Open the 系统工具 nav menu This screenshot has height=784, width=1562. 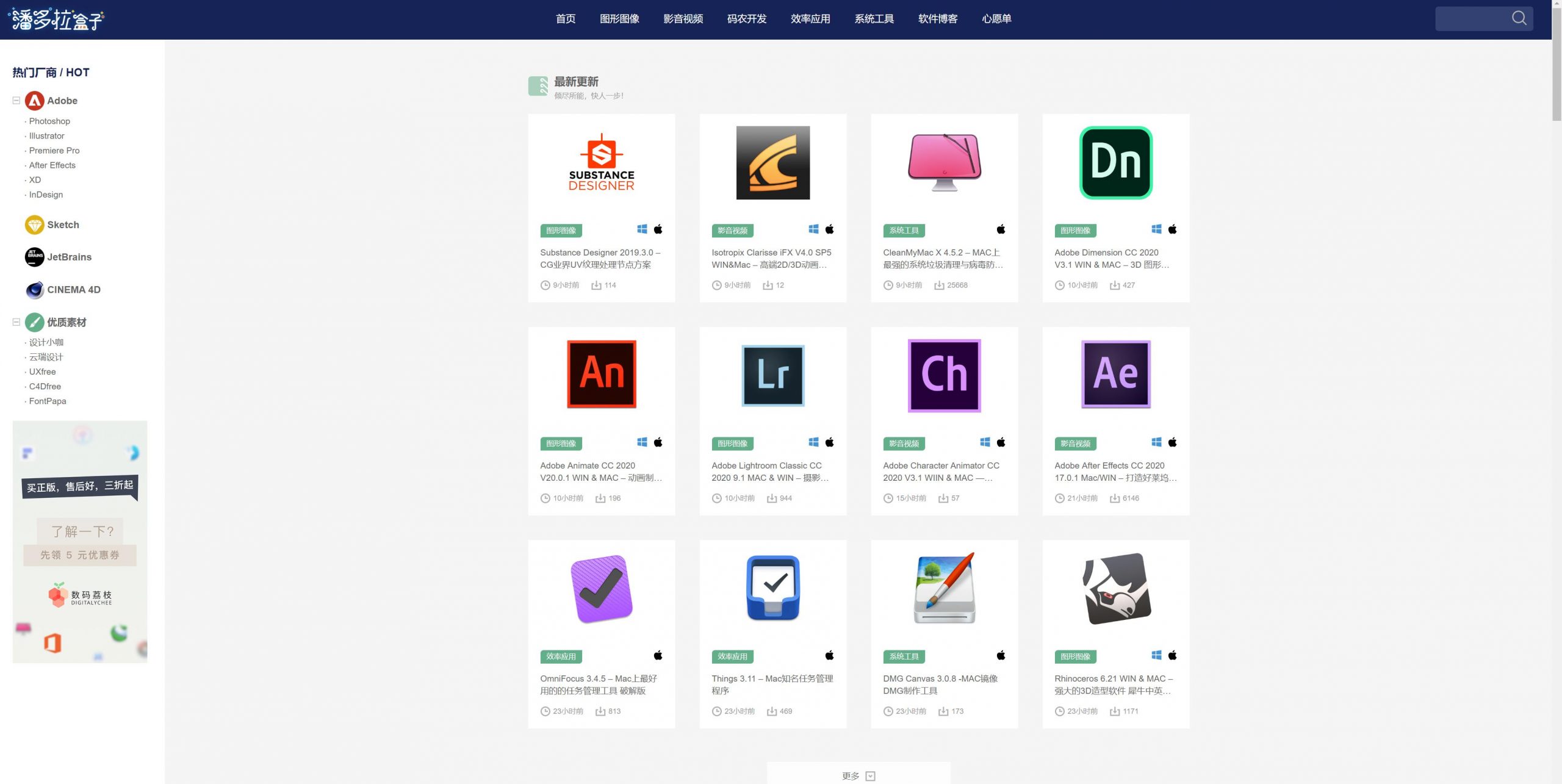point(874,19)
